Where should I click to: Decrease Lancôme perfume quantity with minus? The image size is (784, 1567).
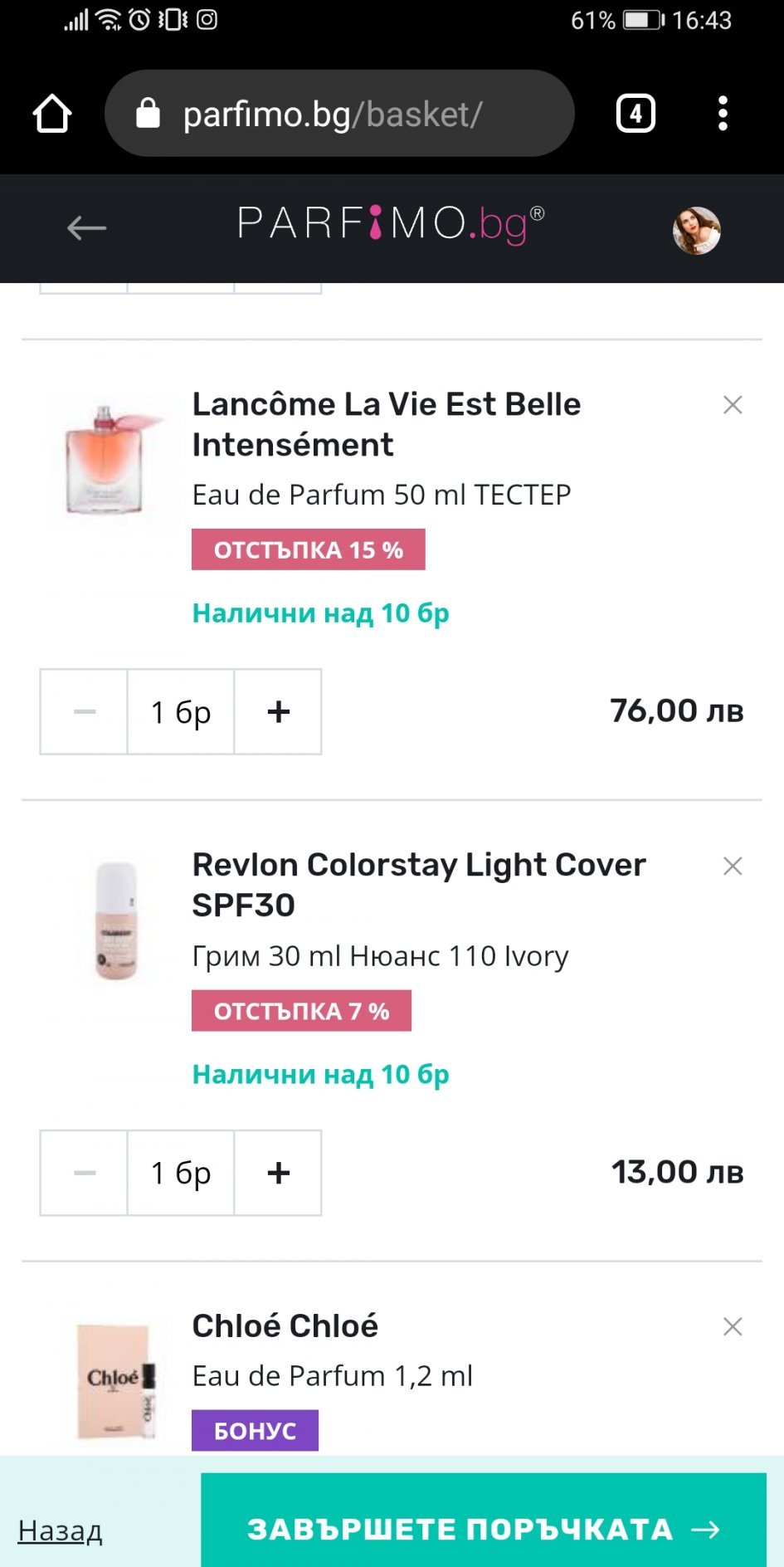click(85, 711)
